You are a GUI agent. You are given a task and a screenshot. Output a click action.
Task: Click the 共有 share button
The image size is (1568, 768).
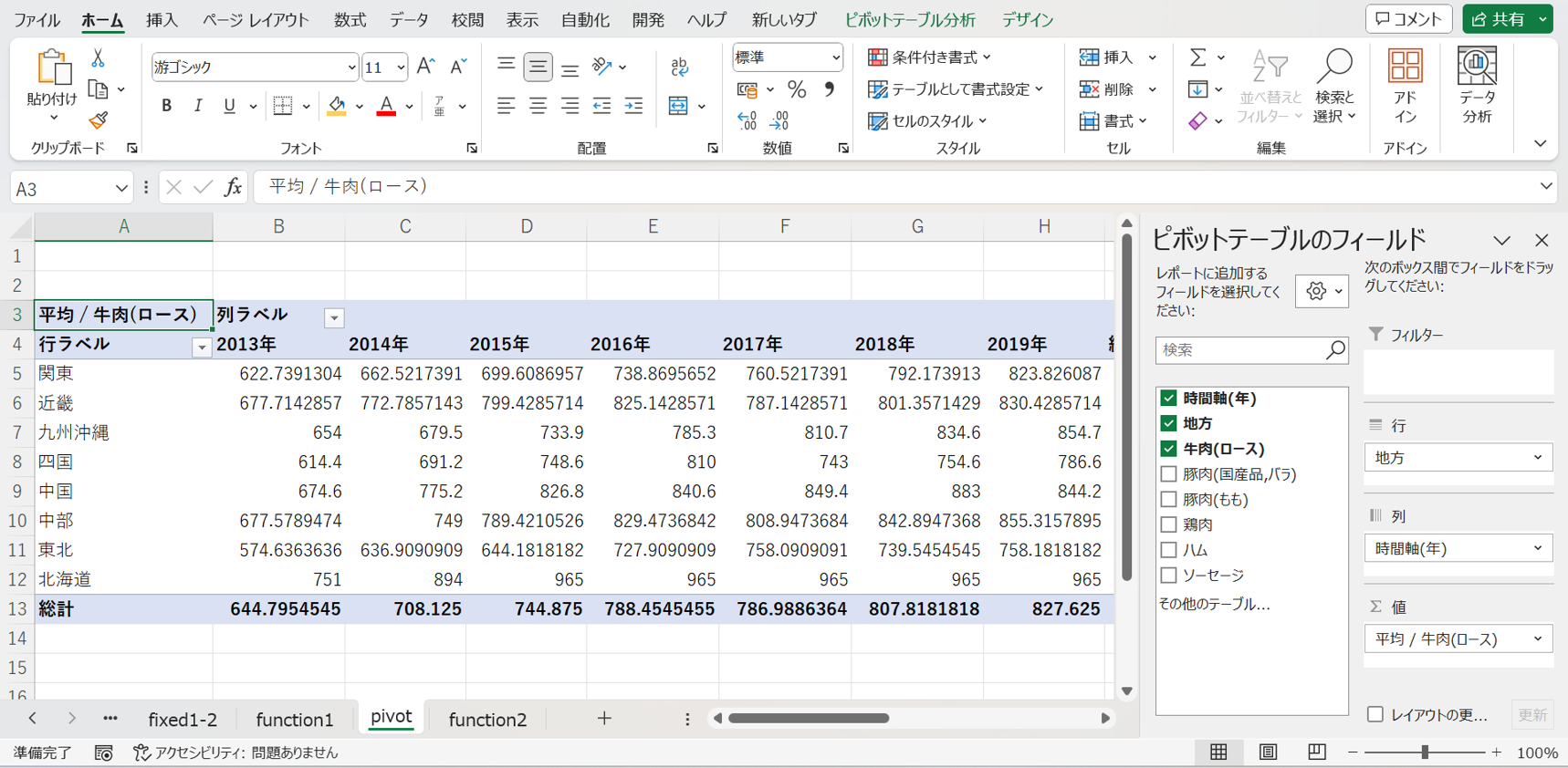tap(1500, 19)
